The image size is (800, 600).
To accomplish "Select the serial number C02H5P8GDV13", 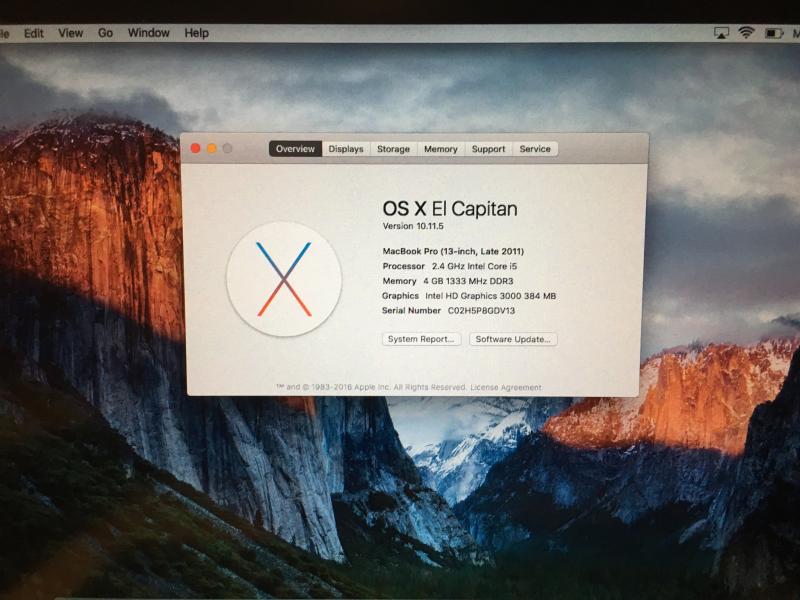I will (481, 311).
